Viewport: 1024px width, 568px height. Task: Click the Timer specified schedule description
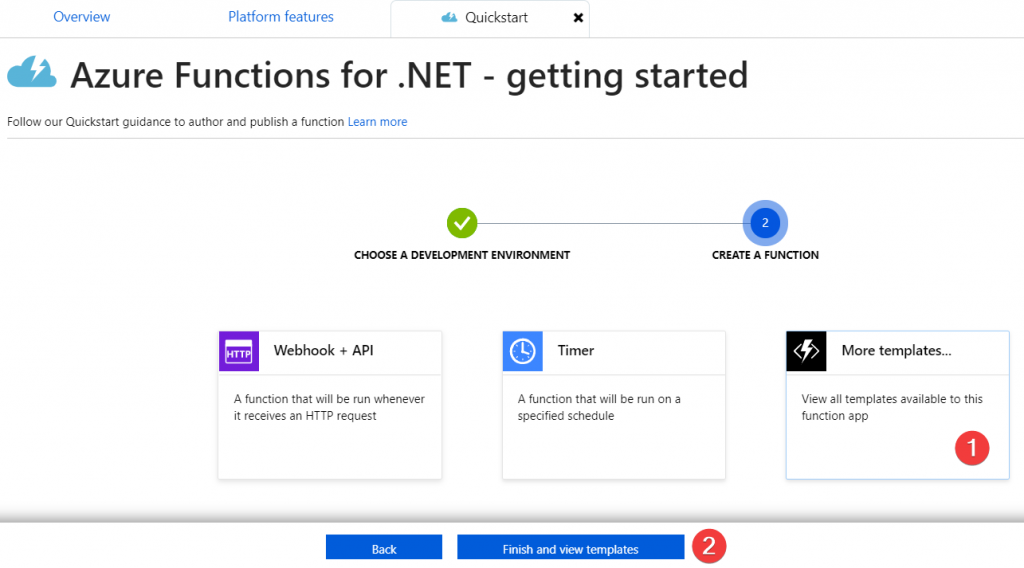click(x=599, y=407)
